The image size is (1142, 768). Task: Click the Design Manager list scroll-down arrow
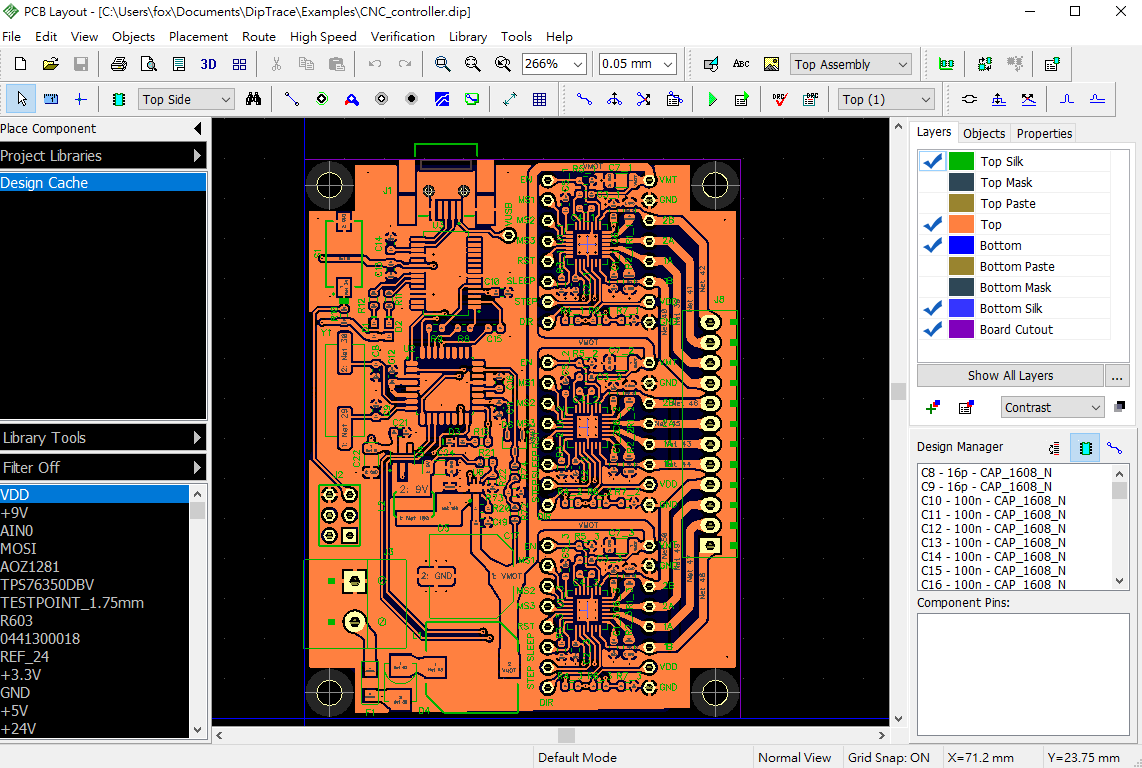pyautogui.click(x=1119, y=581)
